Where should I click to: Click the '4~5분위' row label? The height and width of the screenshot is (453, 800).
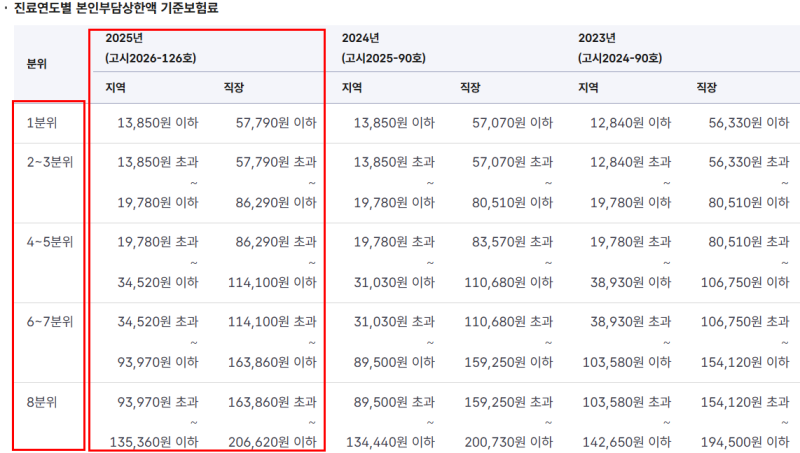(x=50, y=242)
